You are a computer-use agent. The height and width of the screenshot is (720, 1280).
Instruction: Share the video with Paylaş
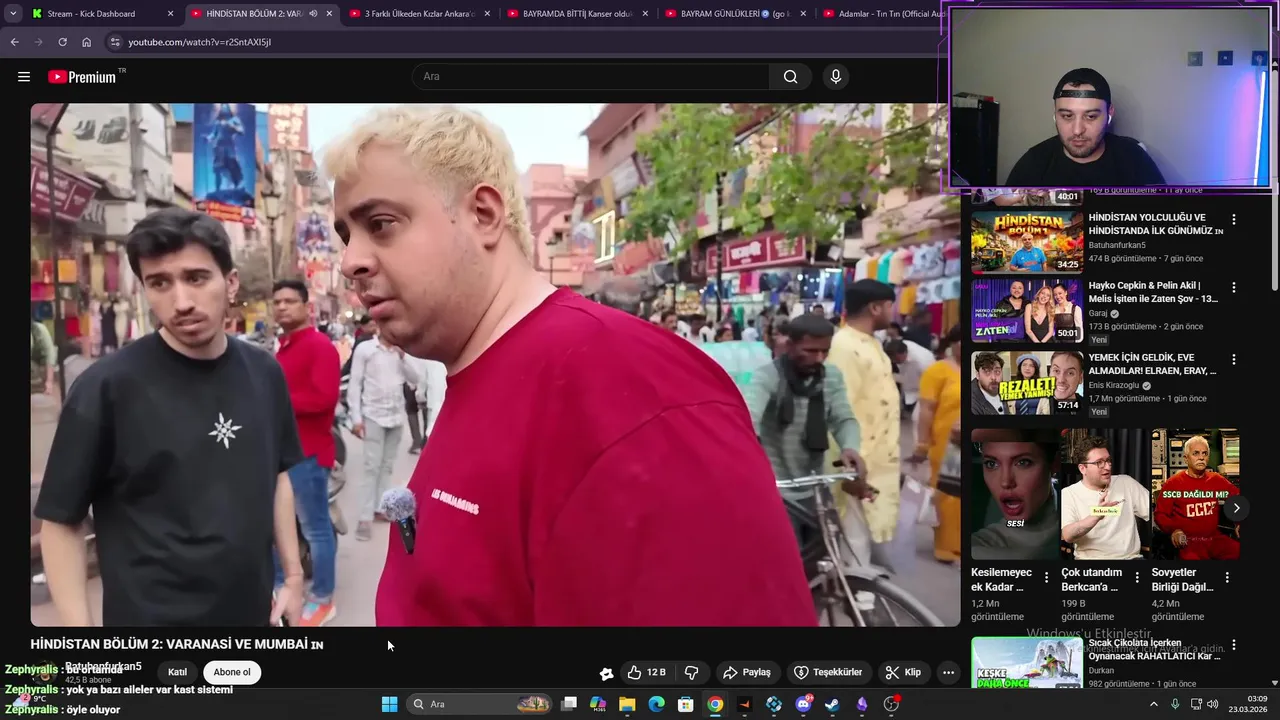pyautogui.click(x=747, y=673)
